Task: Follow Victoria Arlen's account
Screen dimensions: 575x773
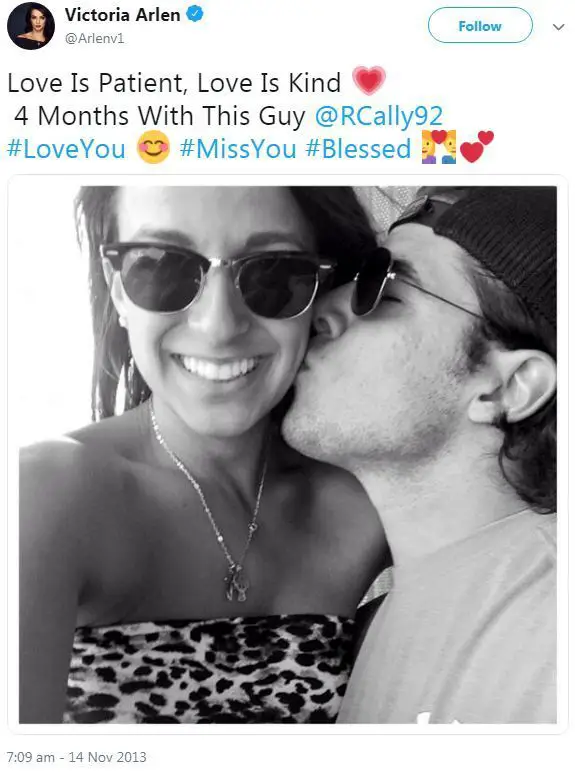Action: (x=480, y=26)
